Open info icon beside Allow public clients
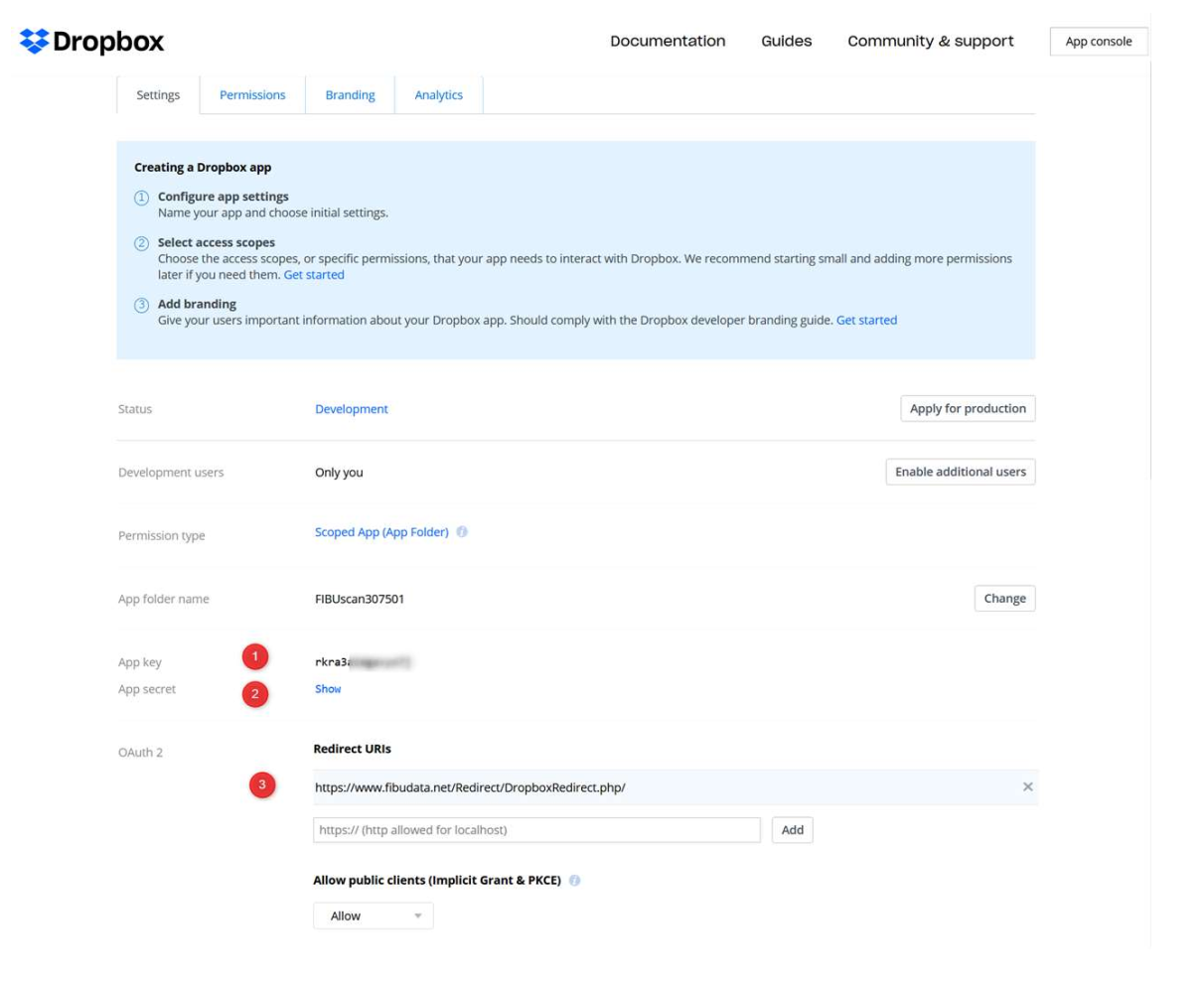This screenshot has width=1204, height=981. point(574,881)
